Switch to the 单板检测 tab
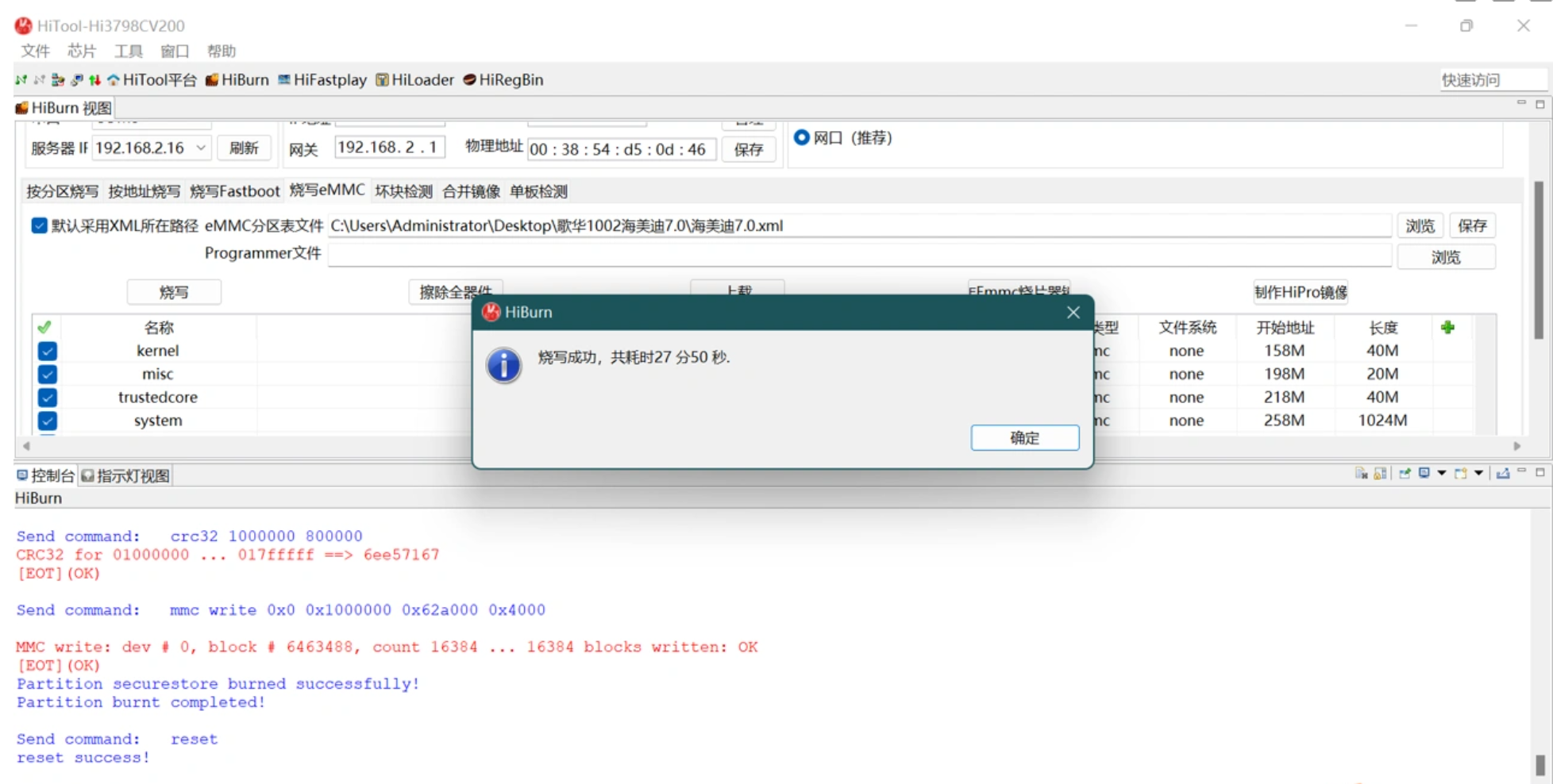 click(539, 191)
